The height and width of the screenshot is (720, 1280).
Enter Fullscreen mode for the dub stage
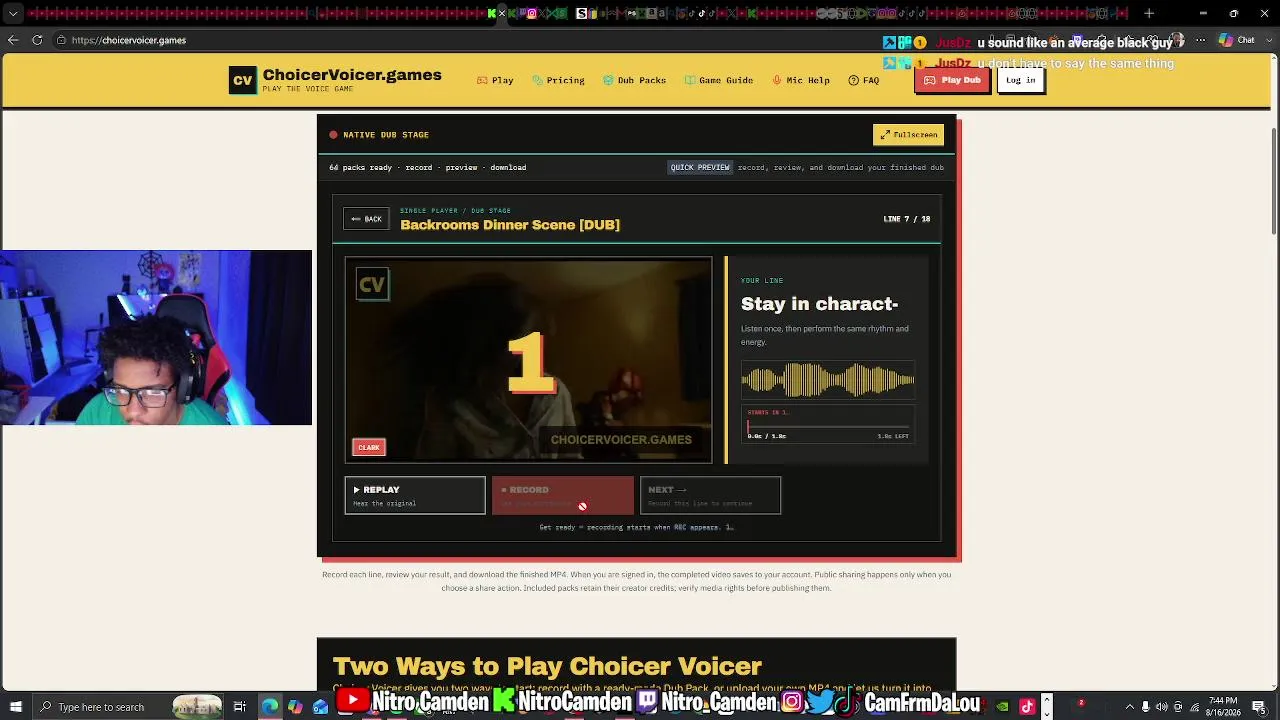[908, 135]
